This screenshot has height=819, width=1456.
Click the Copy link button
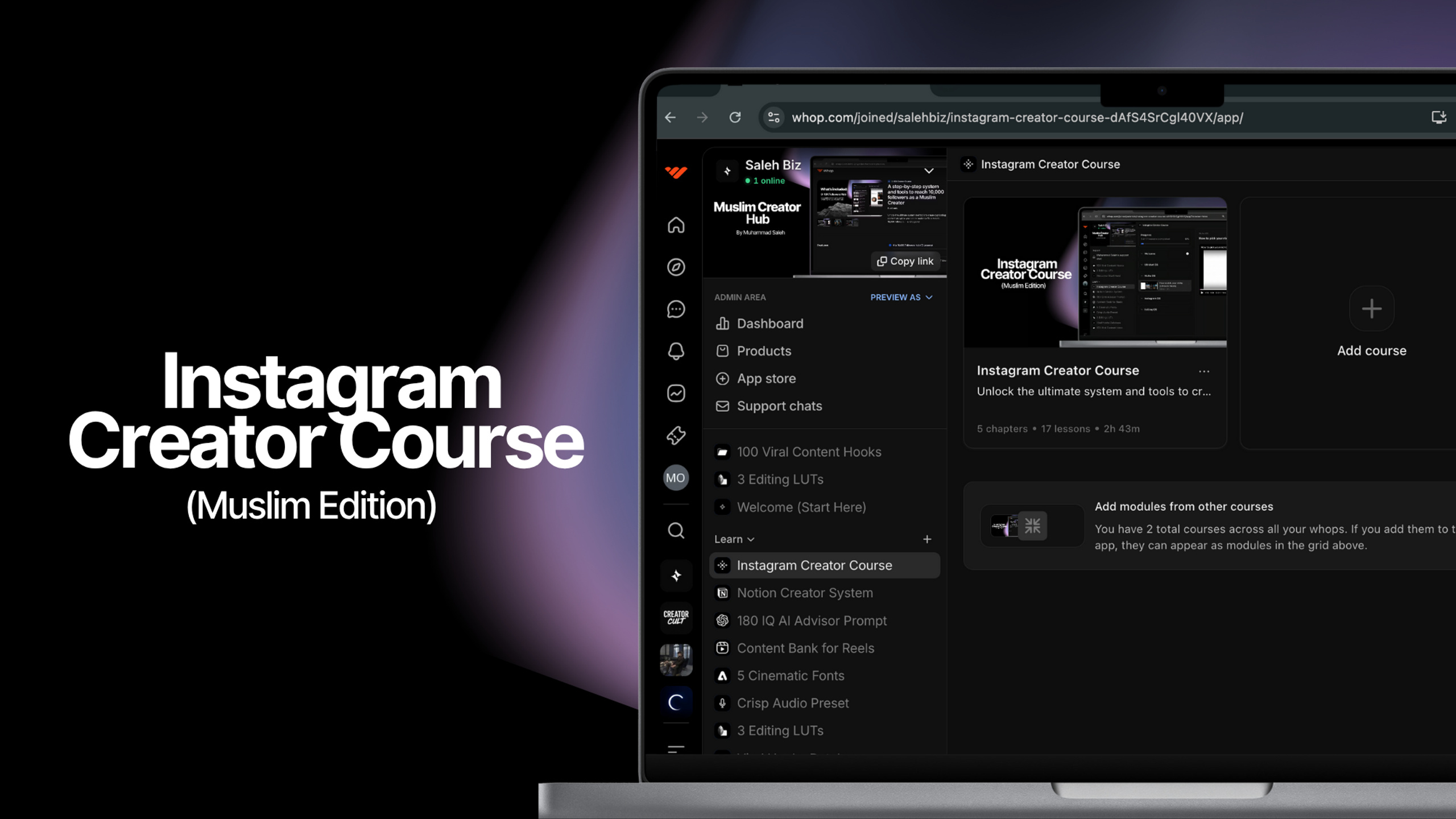click(905, 261)
